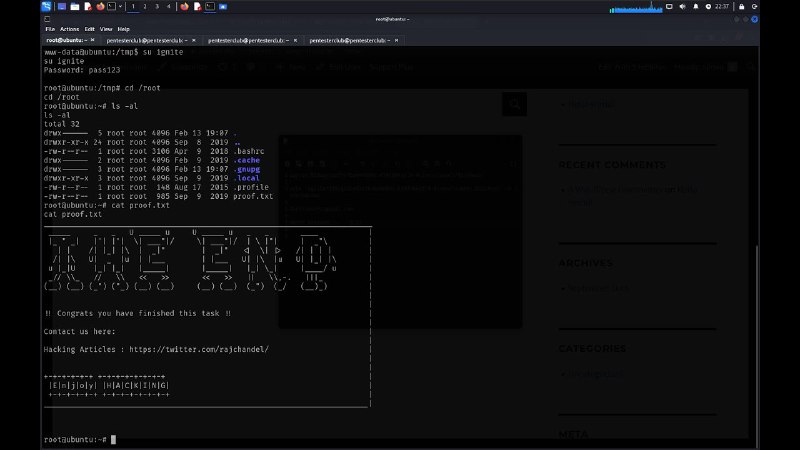Open the display settings tray icon

point(669,7)
